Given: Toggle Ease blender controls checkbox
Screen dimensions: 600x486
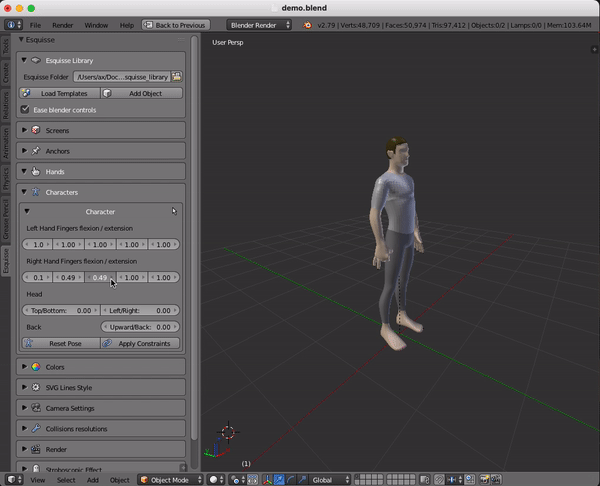Looking at the screenshot, I should [25, 109].
